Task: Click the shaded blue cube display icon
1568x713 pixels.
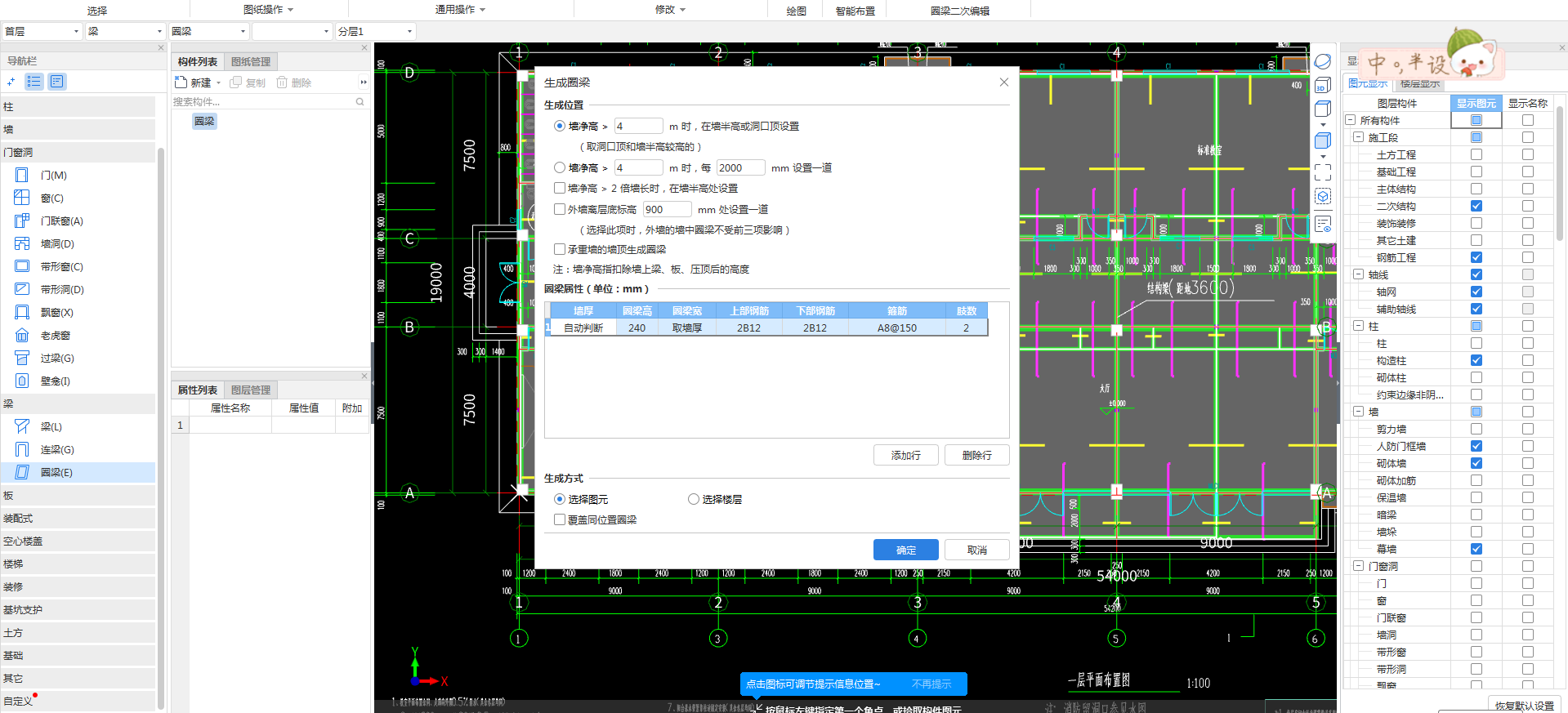Action: coord(1323,140)
